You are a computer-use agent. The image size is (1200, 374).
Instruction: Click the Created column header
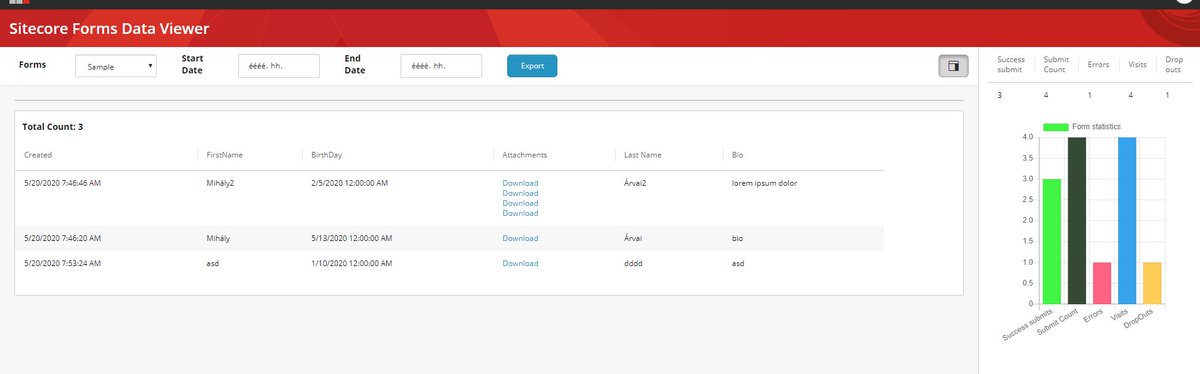point(38,155)
